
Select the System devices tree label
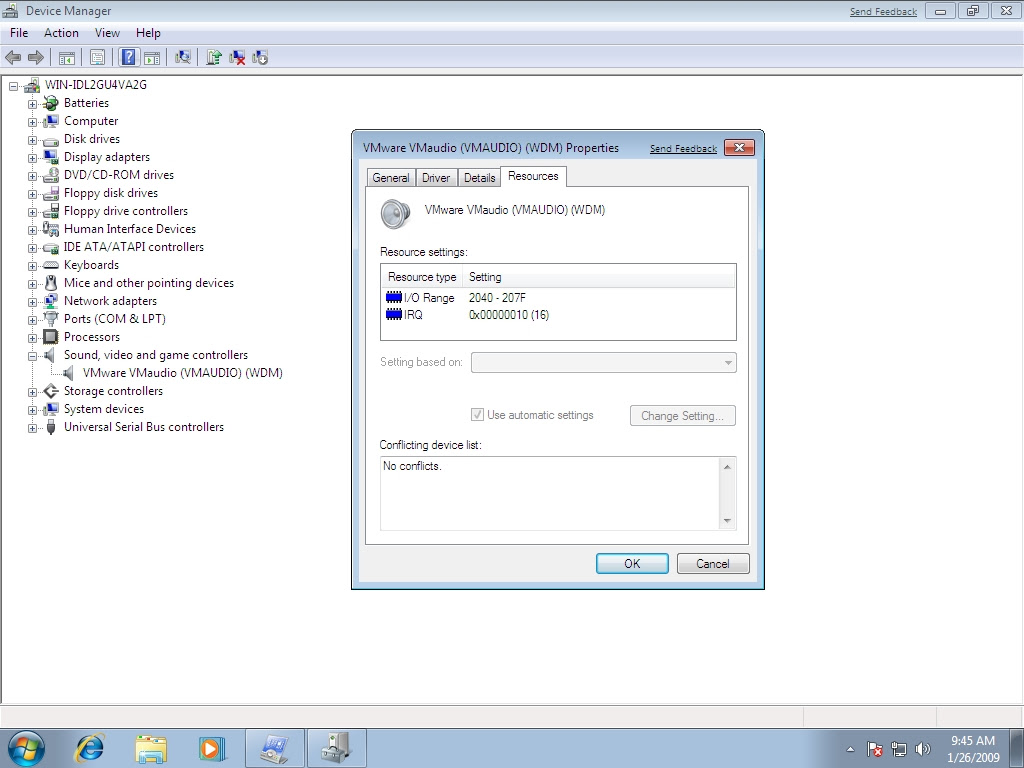(x=104, y=409)
